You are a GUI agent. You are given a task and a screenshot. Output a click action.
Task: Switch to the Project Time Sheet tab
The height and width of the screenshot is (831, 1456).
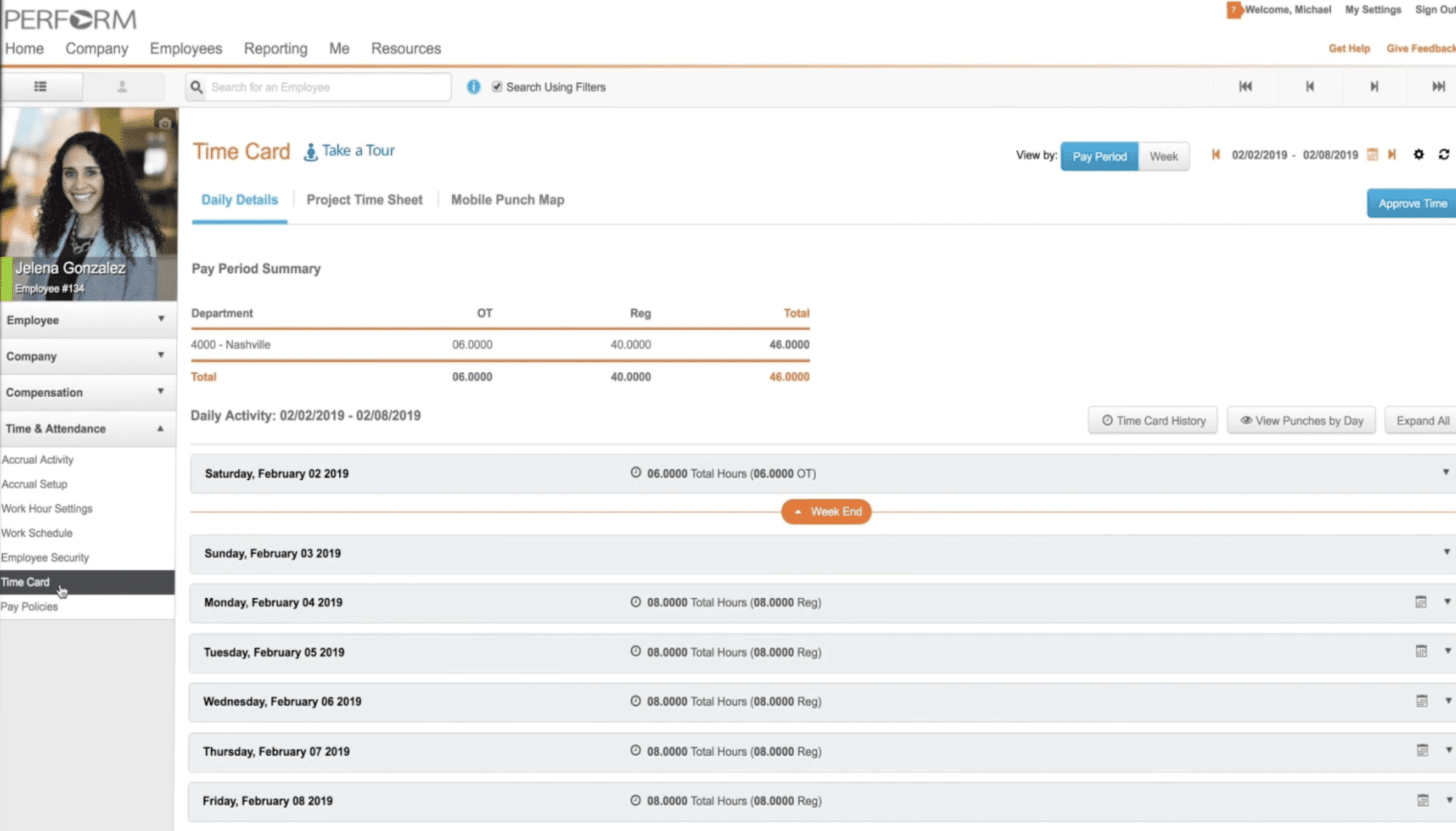tap(364, 200)
